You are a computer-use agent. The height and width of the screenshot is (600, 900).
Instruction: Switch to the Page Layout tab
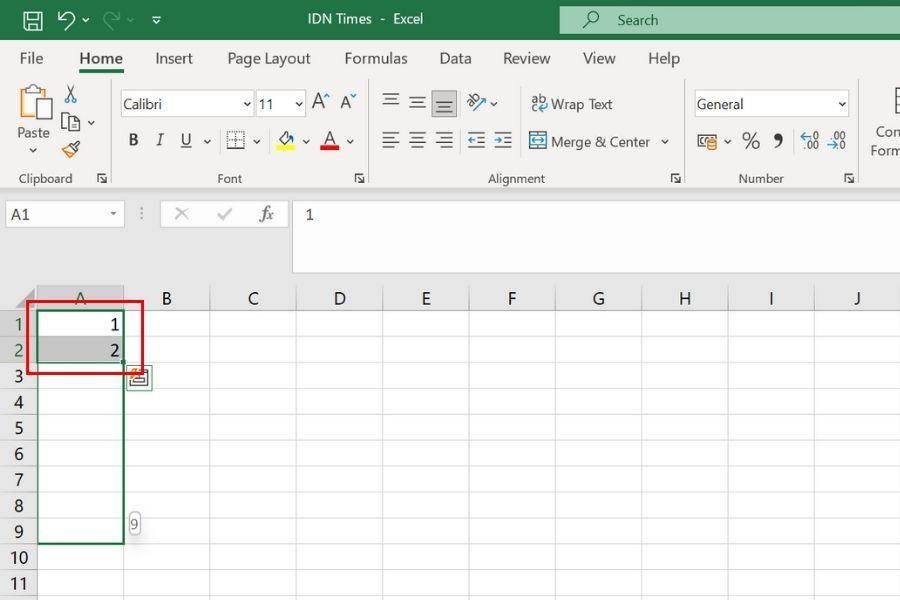coord(269,59)
